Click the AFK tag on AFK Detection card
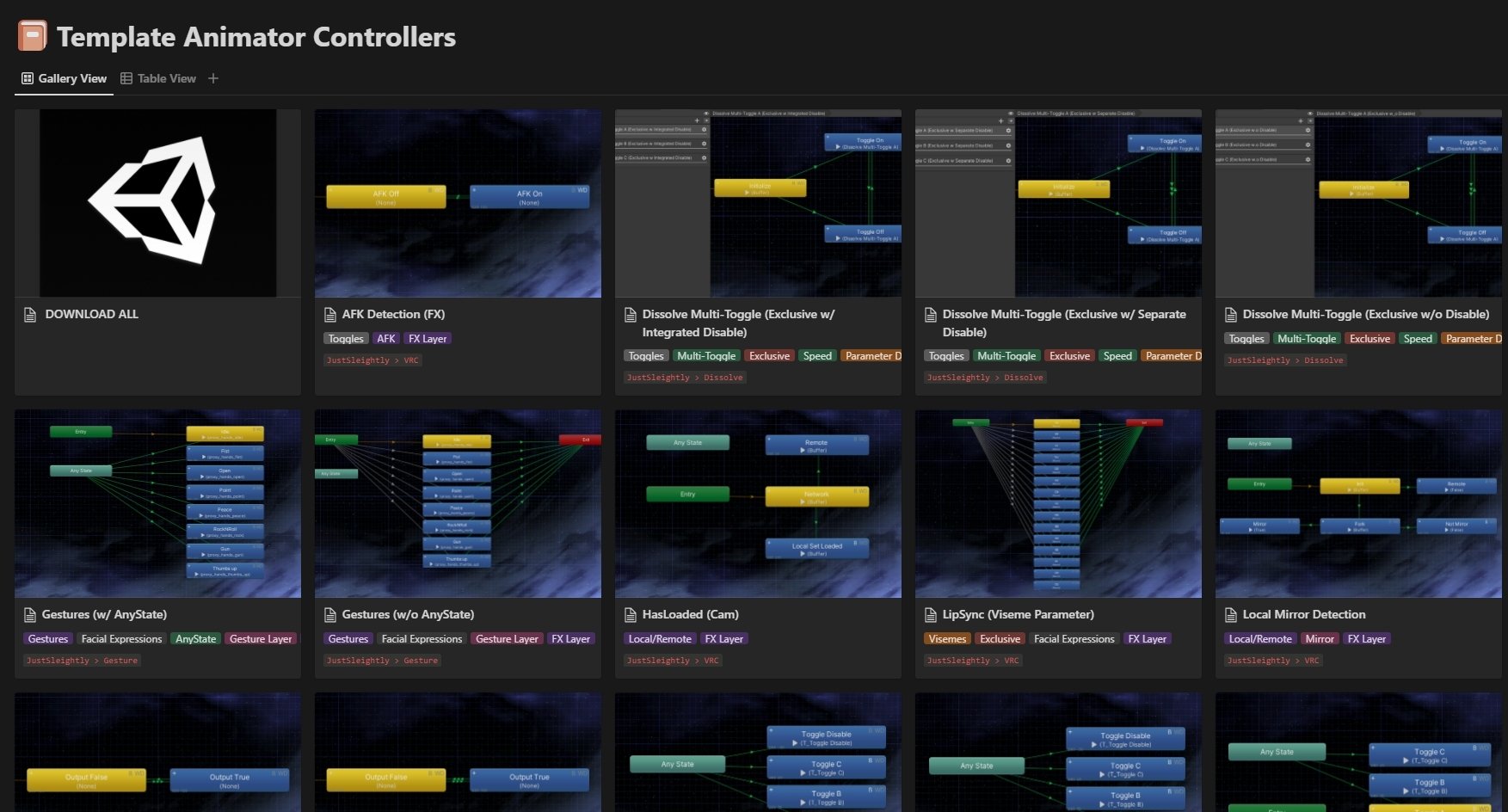Image resolution: width=1508 pixels, height=812 pixels. tap(386, 338)
